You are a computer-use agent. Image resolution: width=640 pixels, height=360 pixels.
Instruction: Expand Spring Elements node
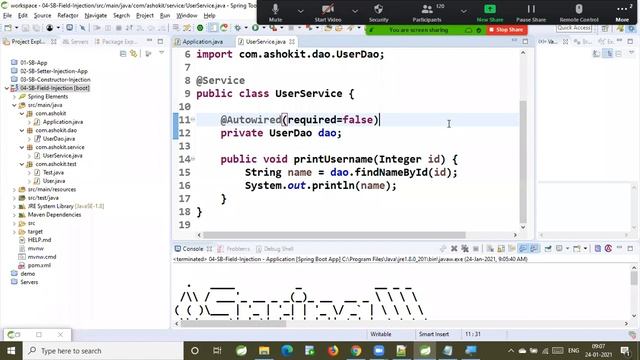click(14, 97)
